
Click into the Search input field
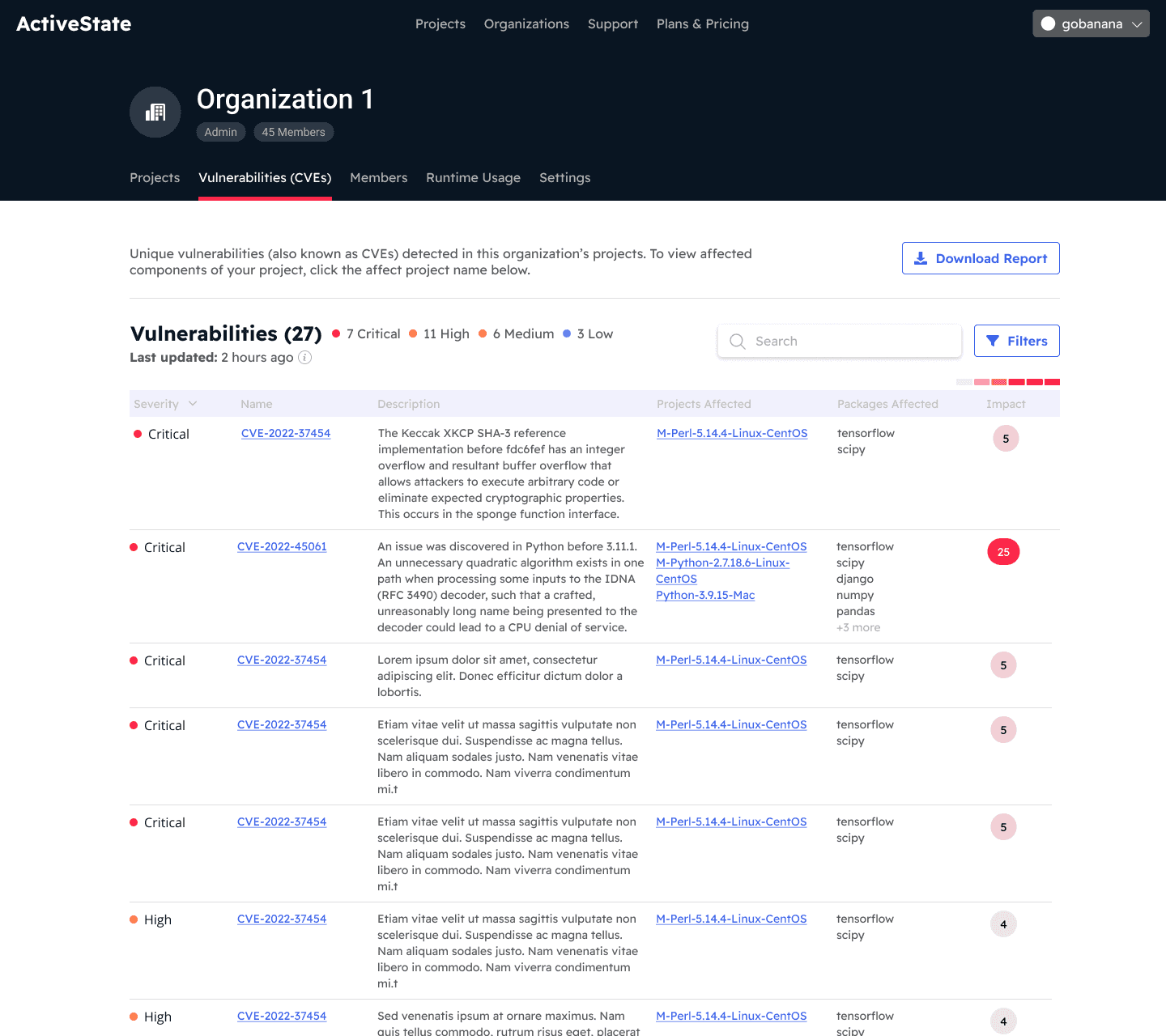tap(840, 341)
